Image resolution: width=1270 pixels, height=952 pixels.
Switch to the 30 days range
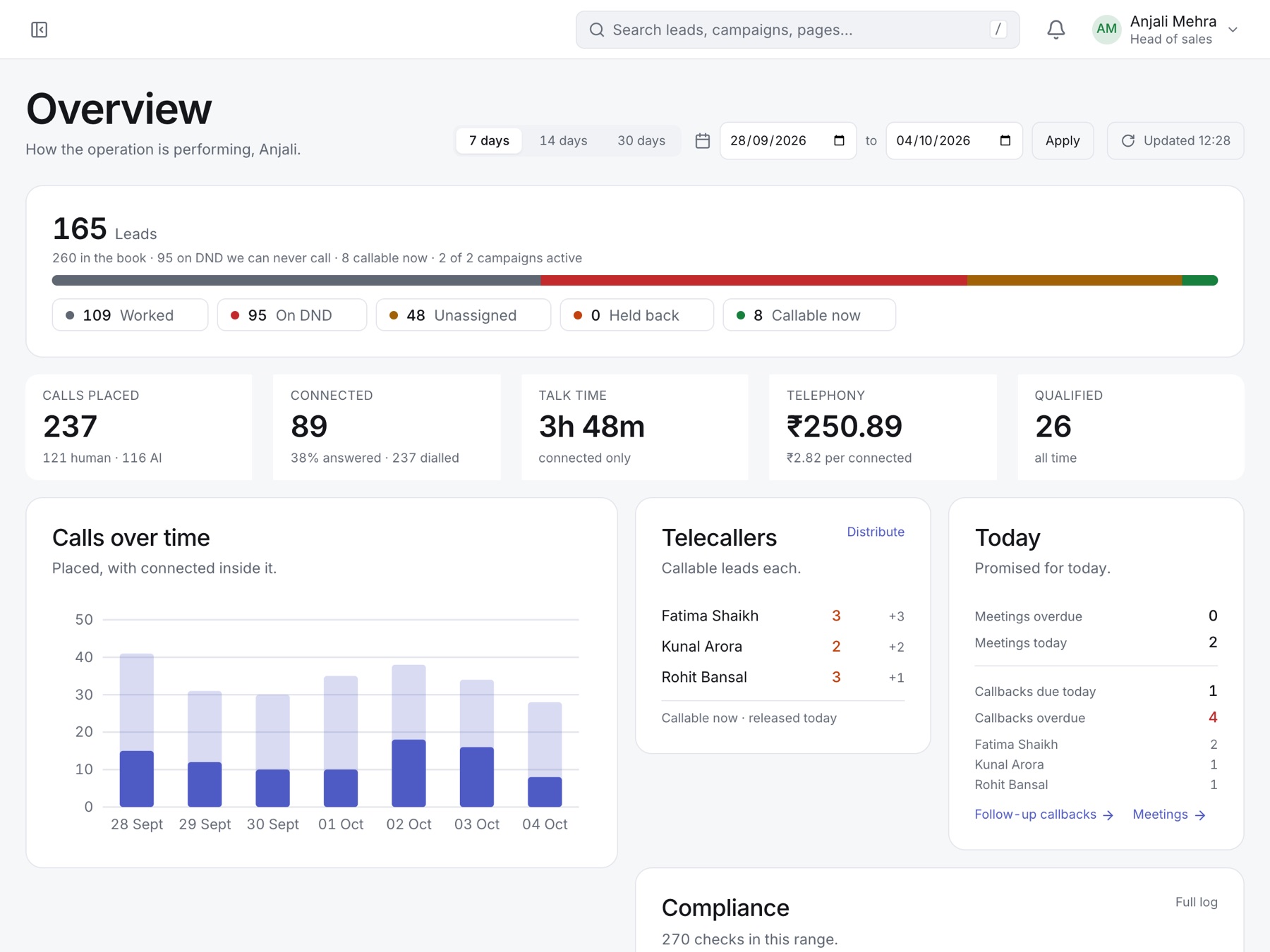click(641, 140)
